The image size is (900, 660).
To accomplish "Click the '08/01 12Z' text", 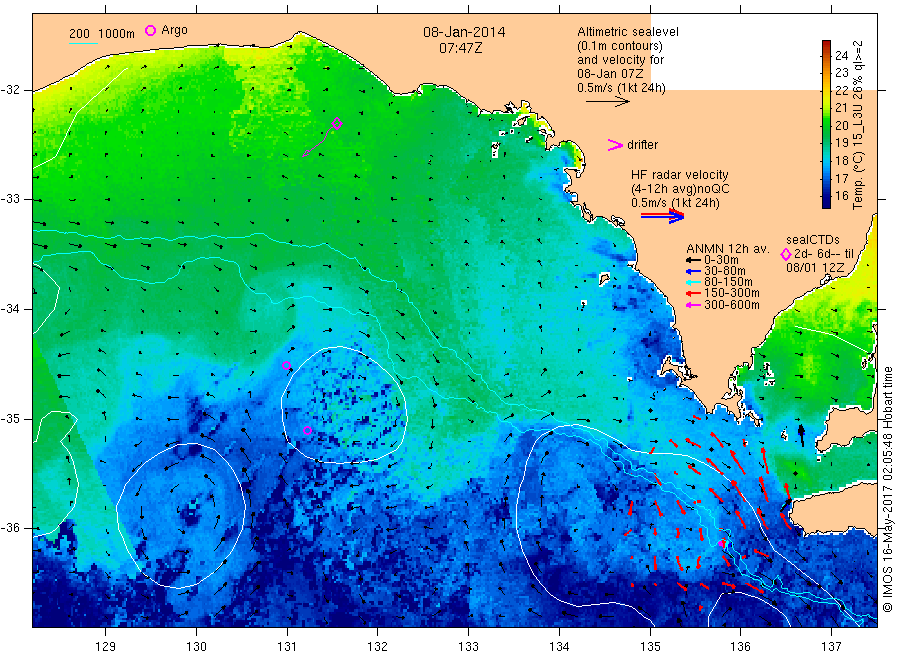I will point(815,268).
